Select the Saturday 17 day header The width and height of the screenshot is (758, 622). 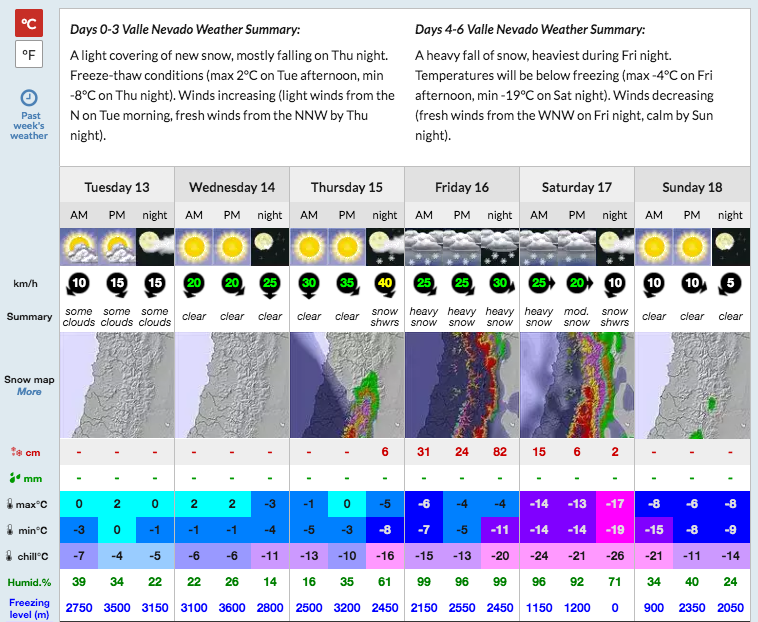[x=577, y=187]
